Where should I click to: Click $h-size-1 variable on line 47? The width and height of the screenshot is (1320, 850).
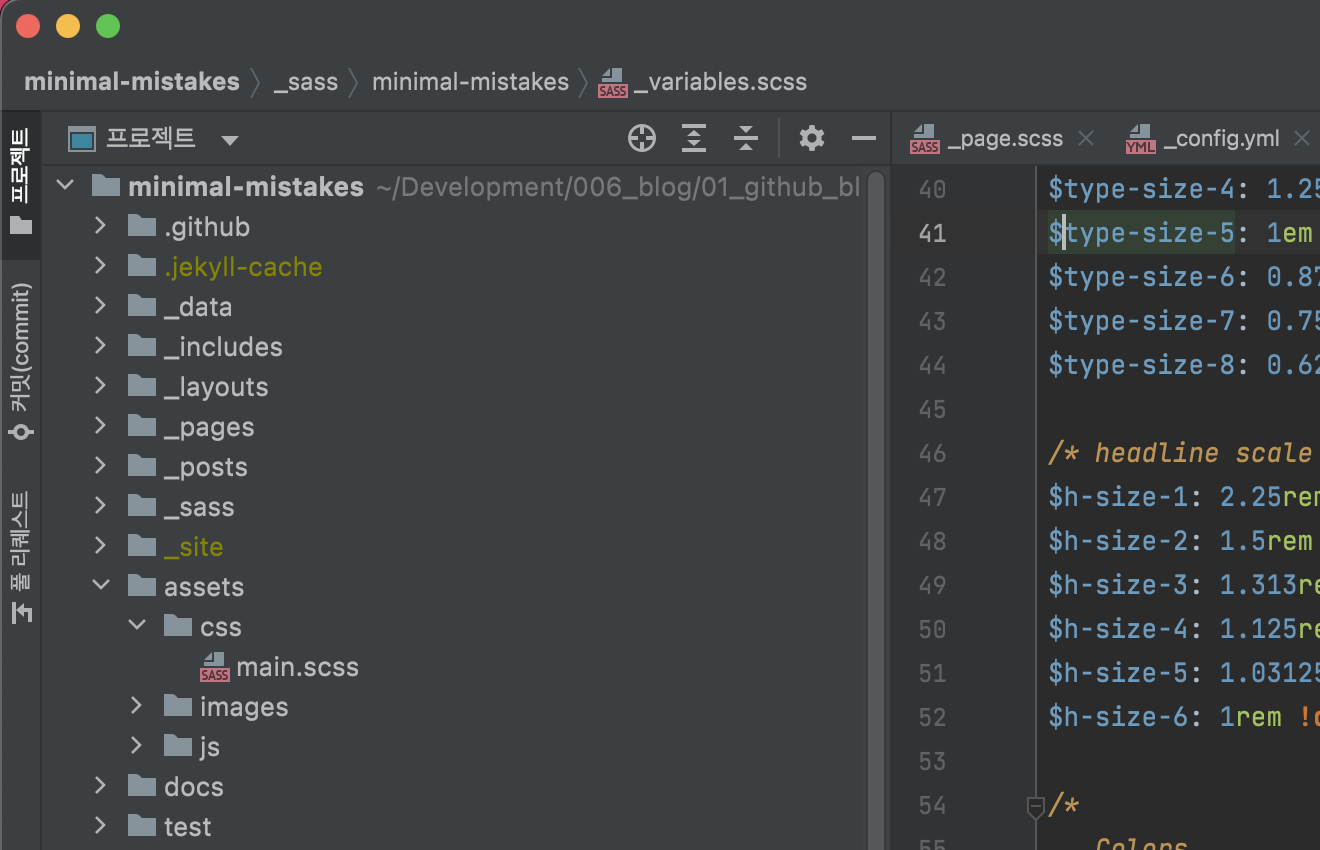tap(1118, 497)
